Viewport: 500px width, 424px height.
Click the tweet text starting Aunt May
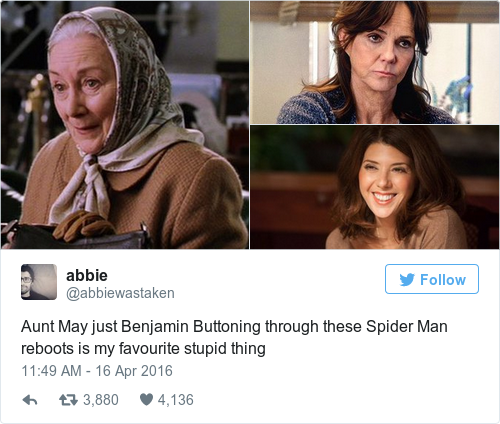[234, 337]
